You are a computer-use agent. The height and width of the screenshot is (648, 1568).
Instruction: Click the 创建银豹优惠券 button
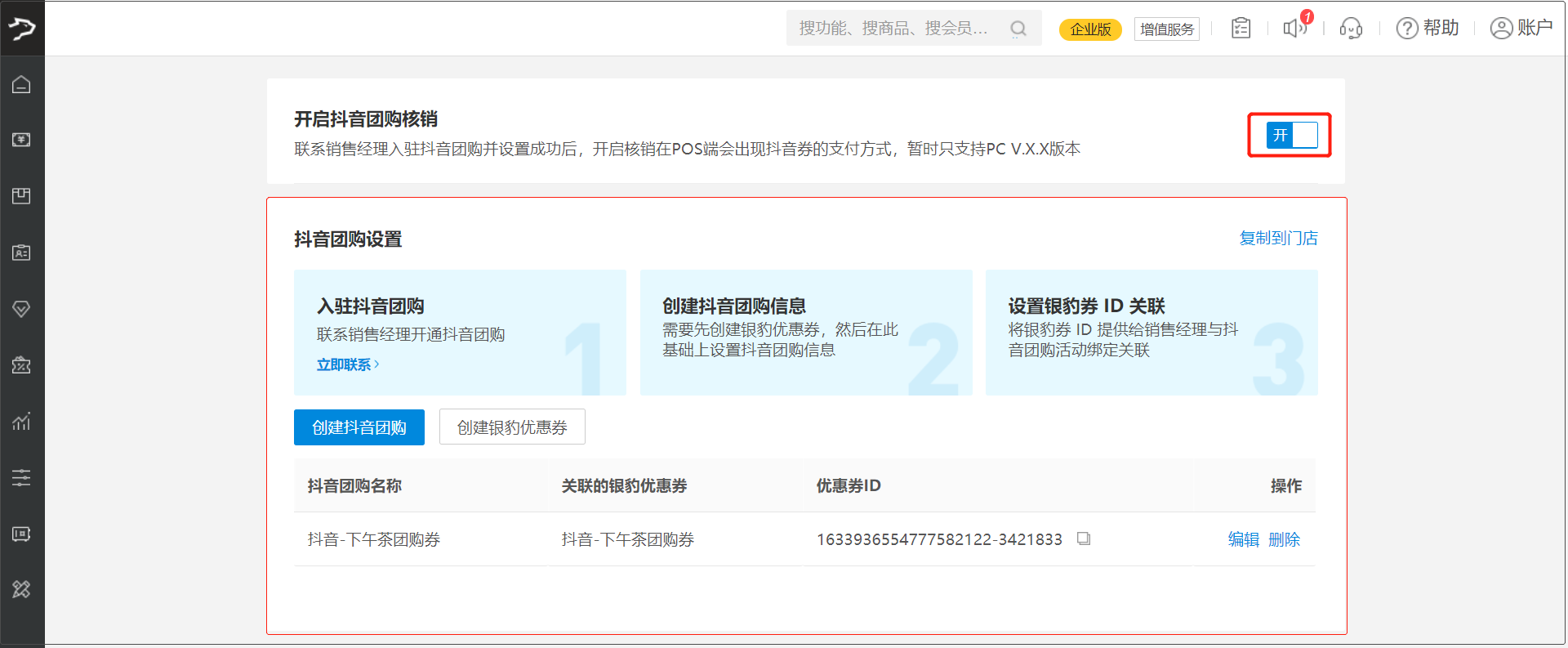coord(512,427)
